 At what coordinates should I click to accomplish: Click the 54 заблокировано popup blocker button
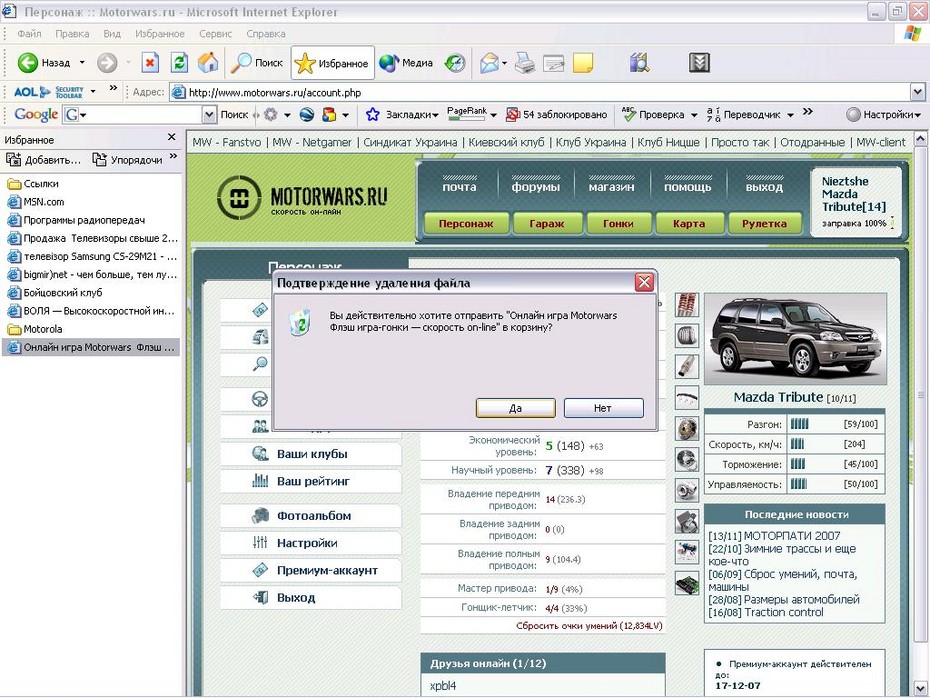pos(556,114)
